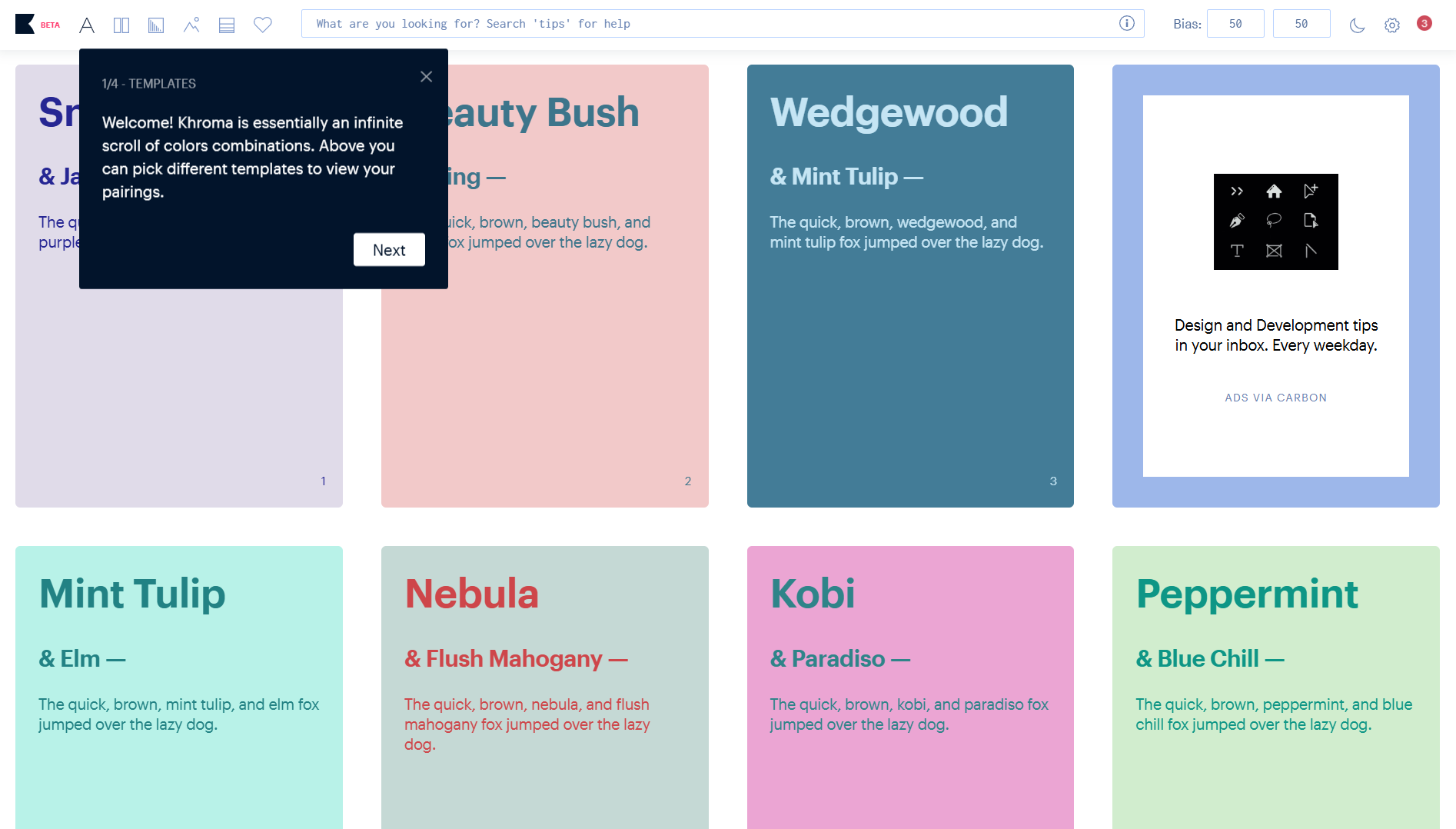Click the "& Blue Chill —" subtitle
The image size is (1456, 829).
click(1210, 659)
